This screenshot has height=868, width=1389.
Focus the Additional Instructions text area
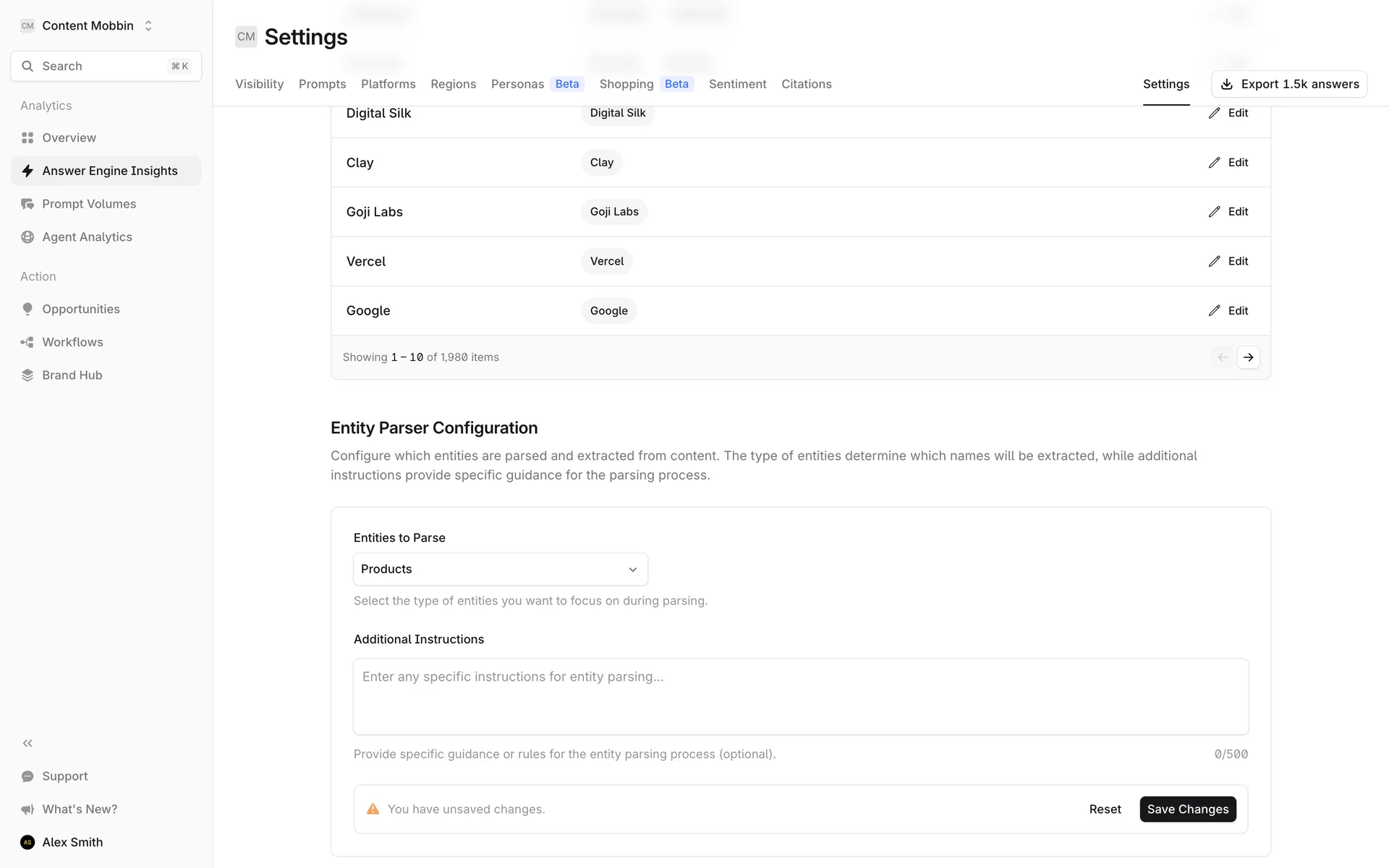tap(800, 696)
